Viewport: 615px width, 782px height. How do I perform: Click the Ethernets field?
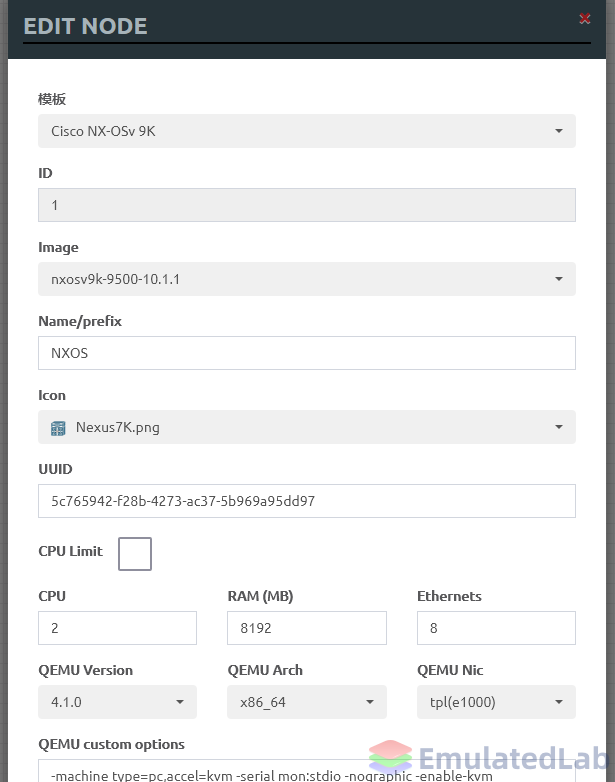496,628
